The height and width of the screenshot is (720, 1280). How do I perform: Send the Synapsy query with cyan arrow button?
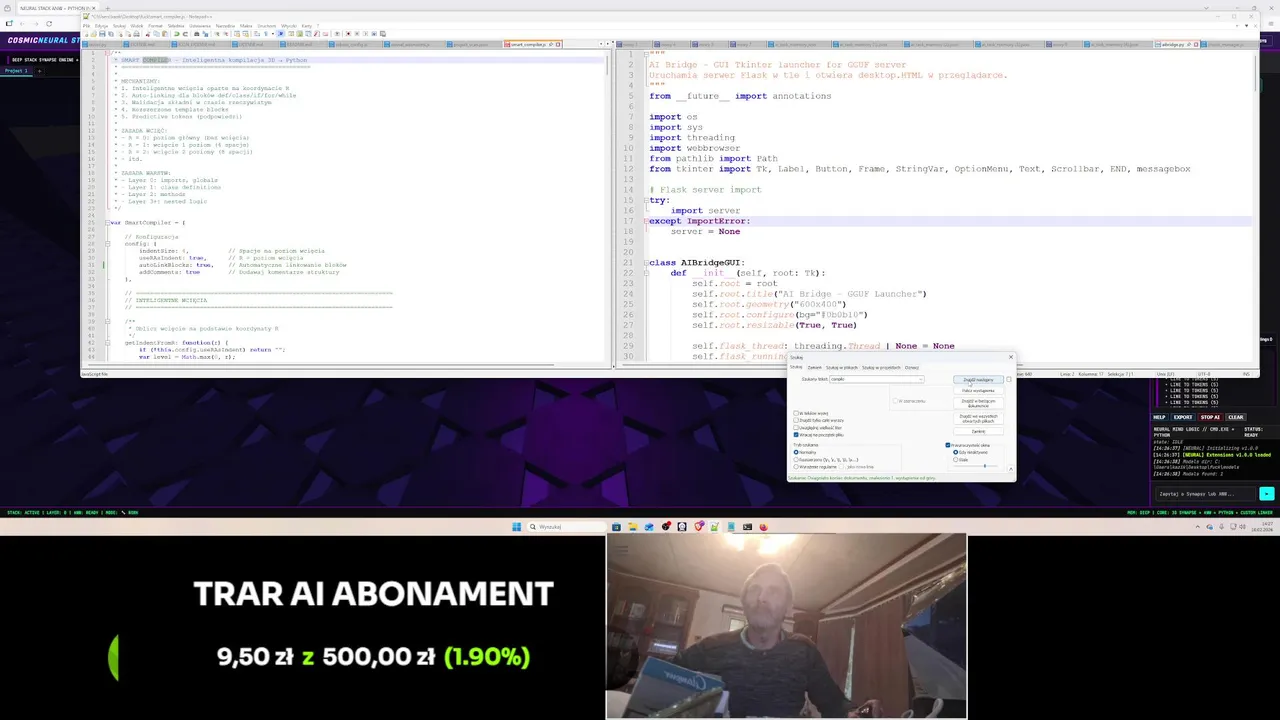[x=1267, y=494]
